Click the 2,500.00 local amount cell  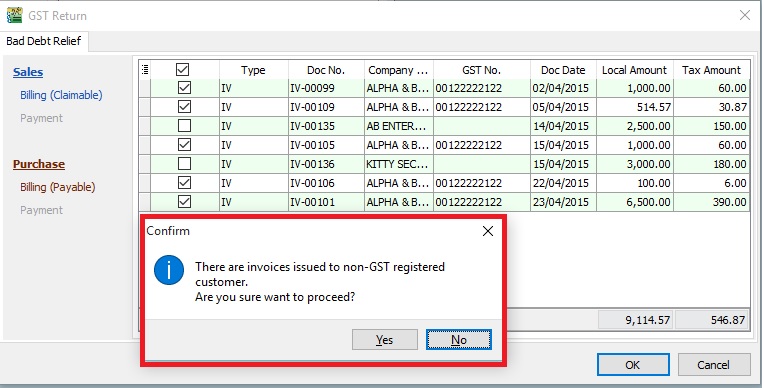coord(635,126)
